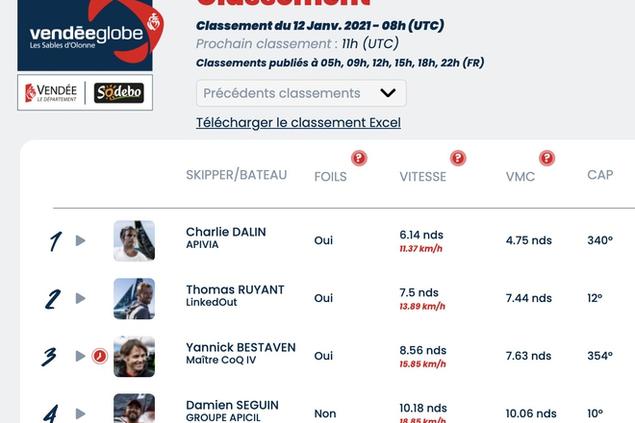Click the FOILS help question mark icon
The height and width of the screenshot is (423, 635).
pos(359,158)
